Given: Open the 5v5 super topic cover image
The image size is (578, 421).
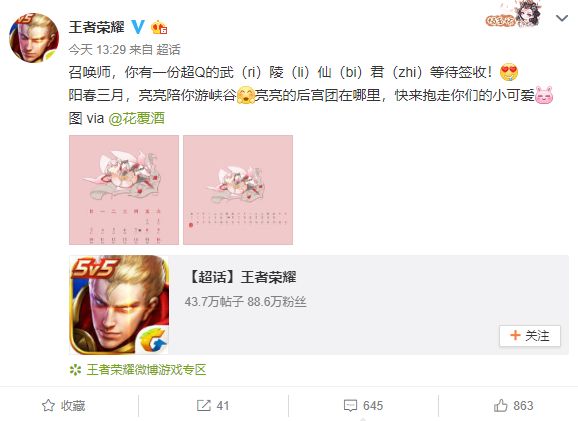Looking at the screenshot, I should (x=119, y=305).
